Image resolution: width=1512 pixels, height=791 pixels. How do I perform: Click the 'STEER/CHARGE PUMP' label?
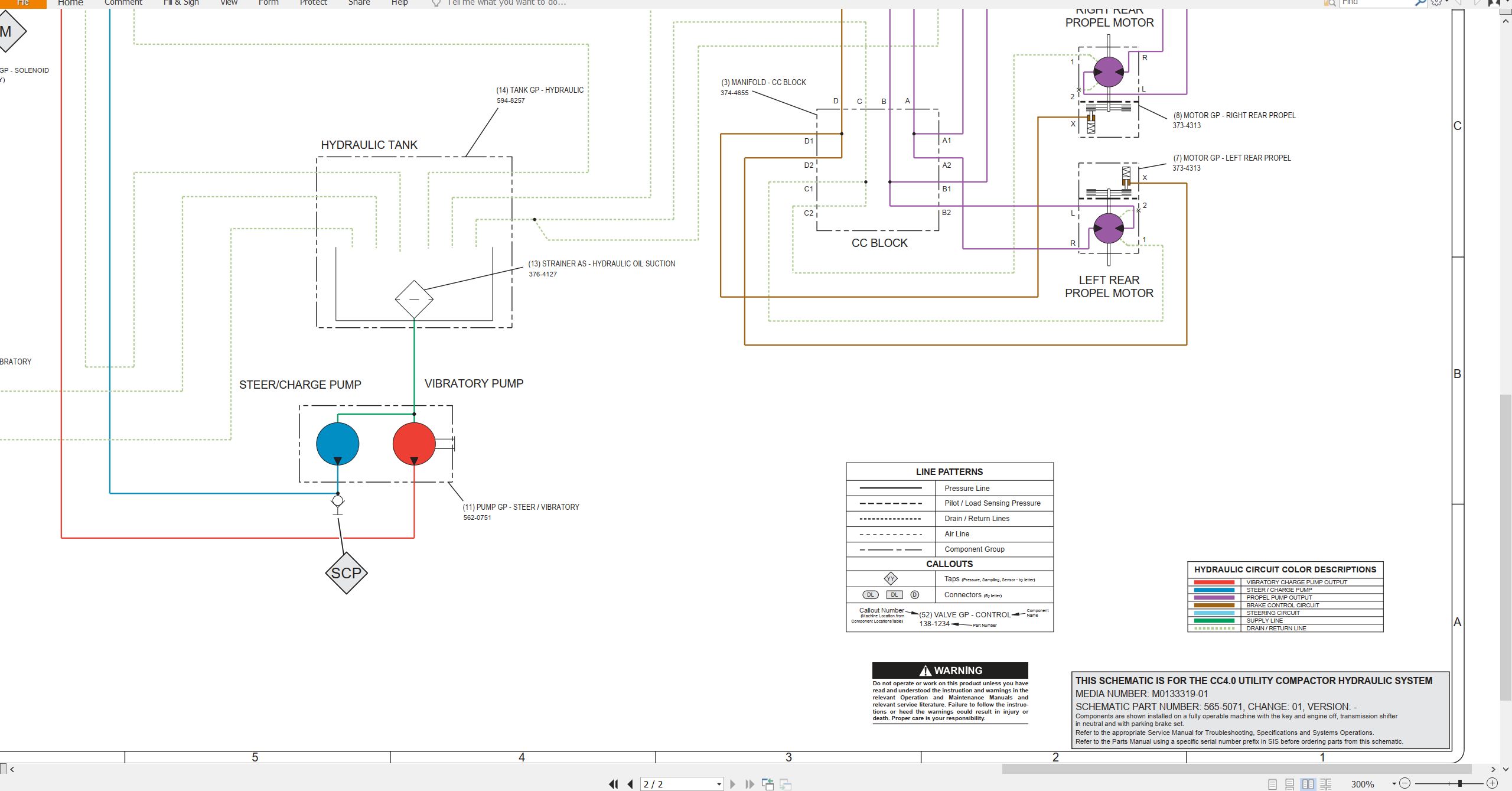[x=300, y=385]
